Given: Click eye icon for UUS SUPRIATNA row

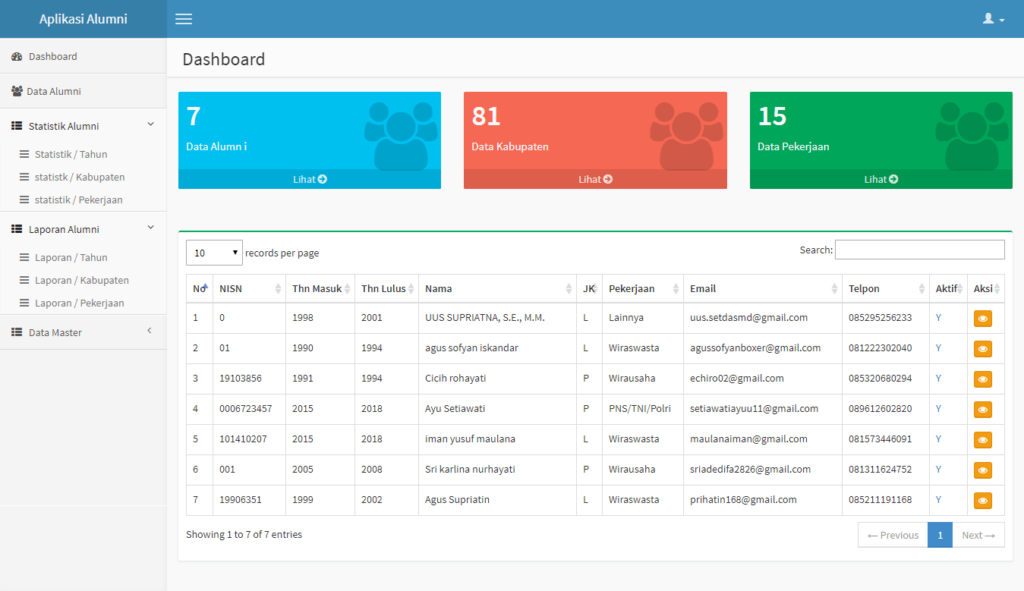Looking at the screenshot, I should [983, 318].
